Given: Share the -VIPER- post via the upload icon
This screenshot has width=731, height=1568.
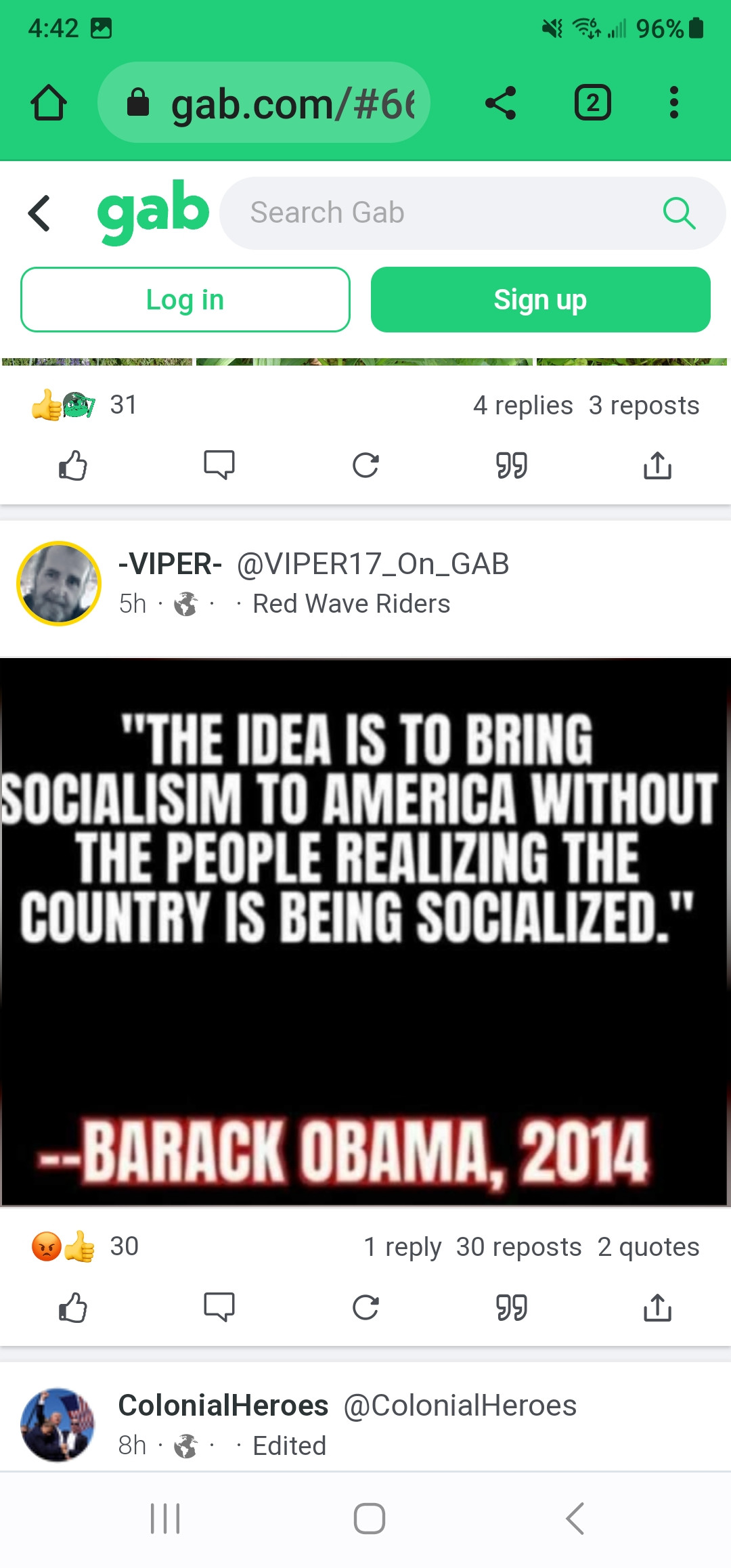Looking at the screenshot, I should pos(658,1307).
